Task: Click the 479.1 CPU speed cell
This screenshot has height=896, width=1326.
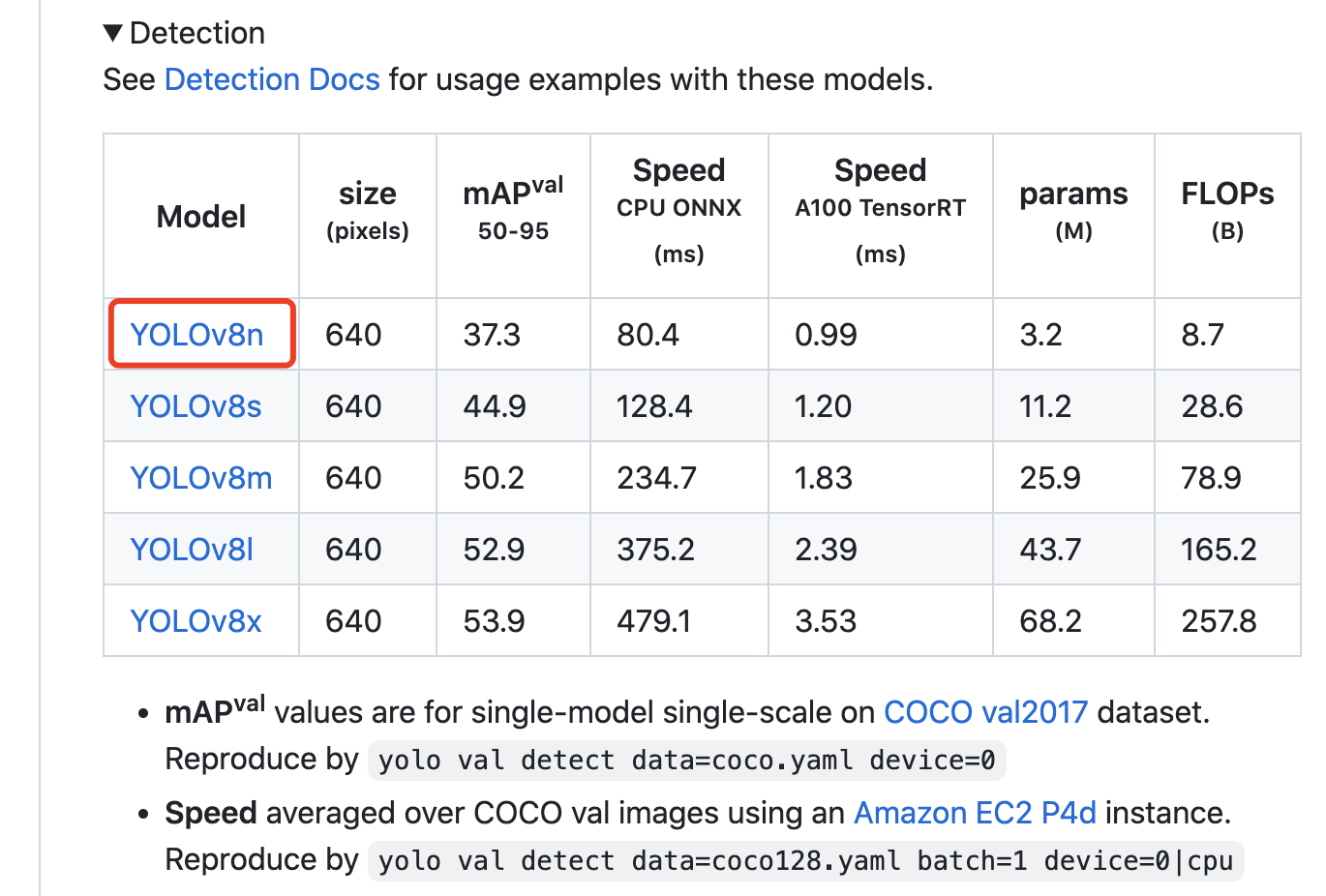Action: (x=654, y=621)
